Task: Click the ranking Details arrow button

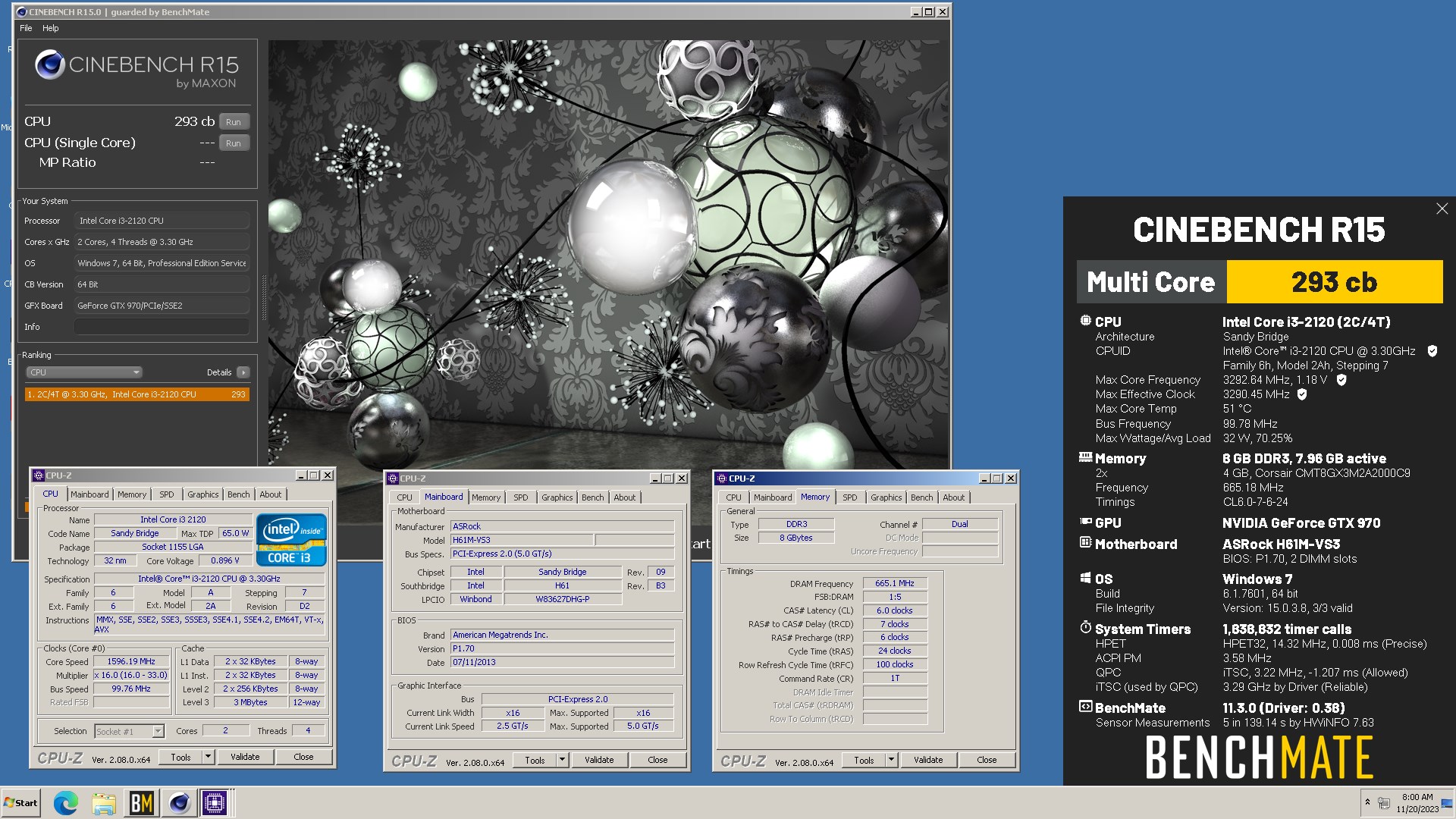Action: tap(243, 372)
